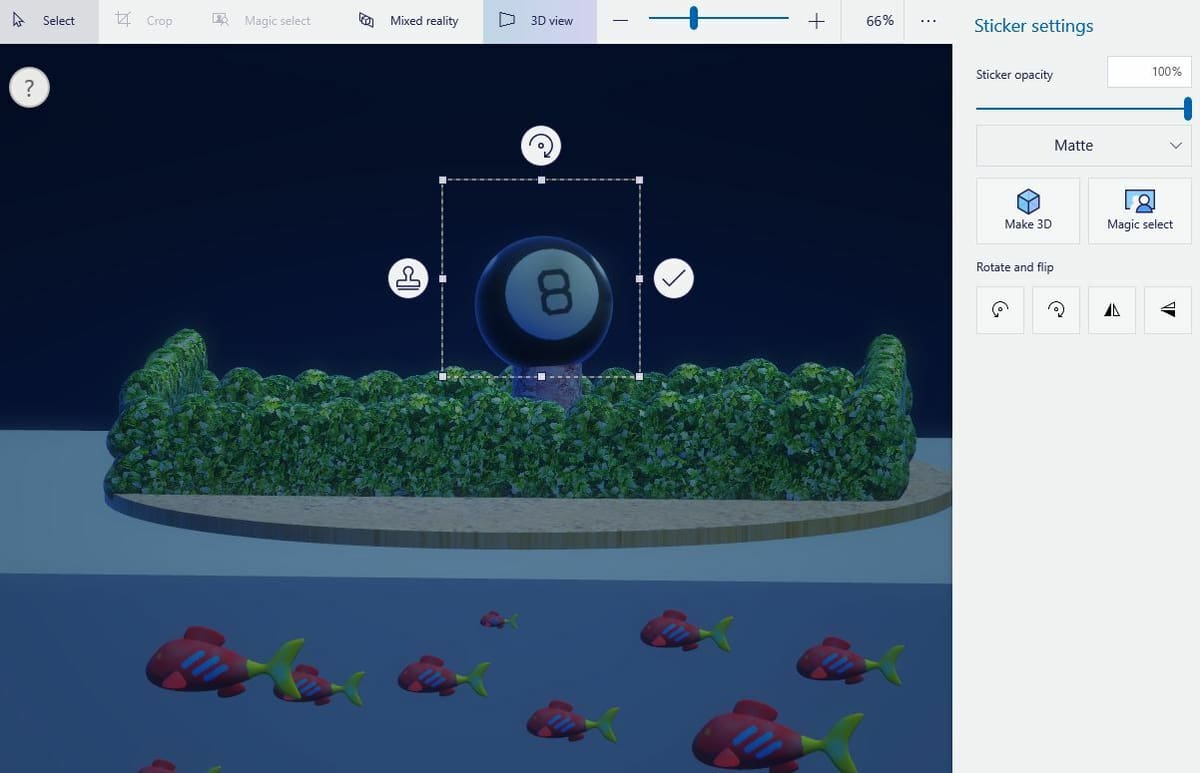Expand the Matte material dropdown
The image size is (1200, 773).
[1083, 145]
